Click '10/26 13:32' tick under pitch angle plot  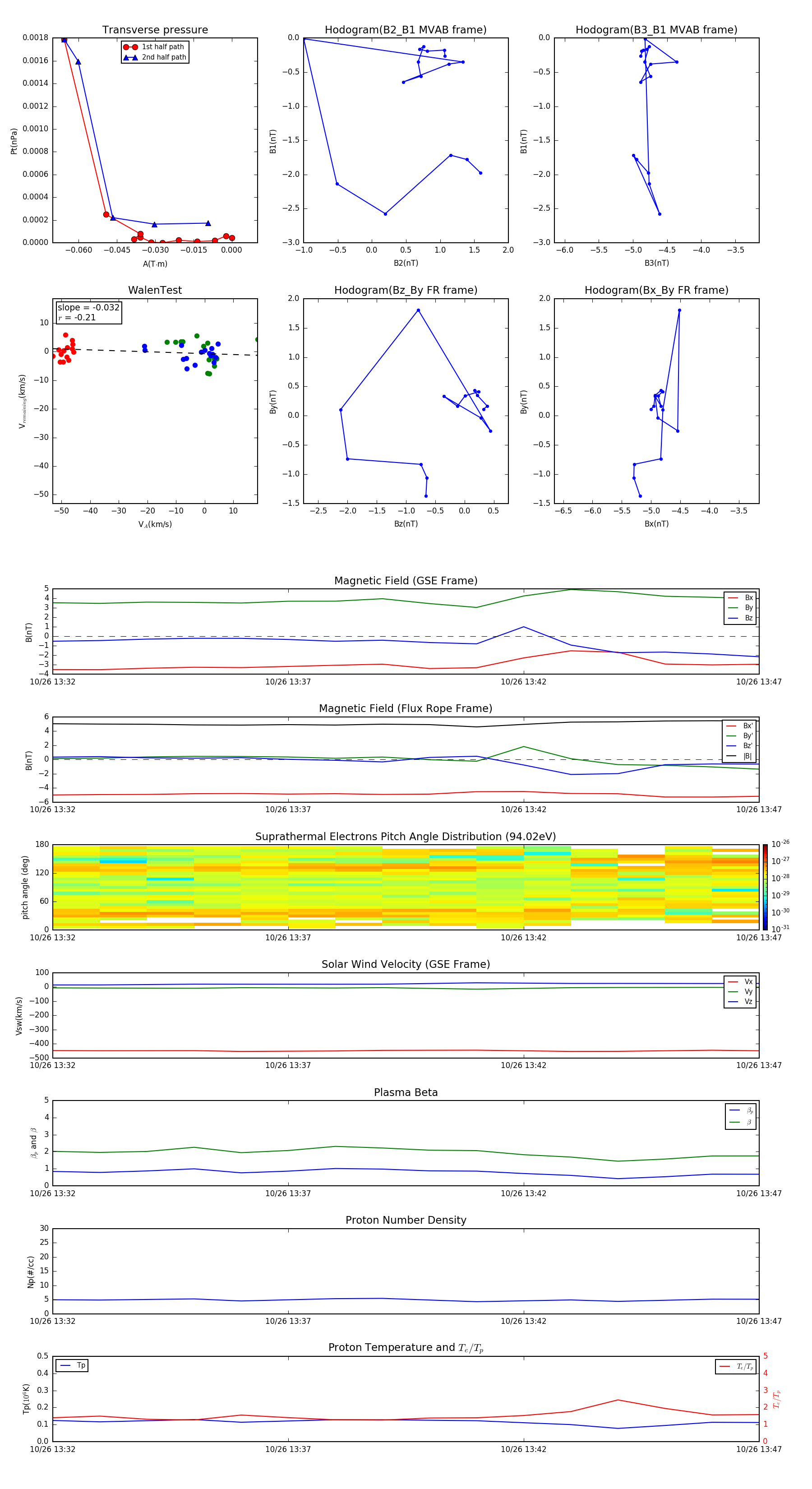click(x=53, y=938)
